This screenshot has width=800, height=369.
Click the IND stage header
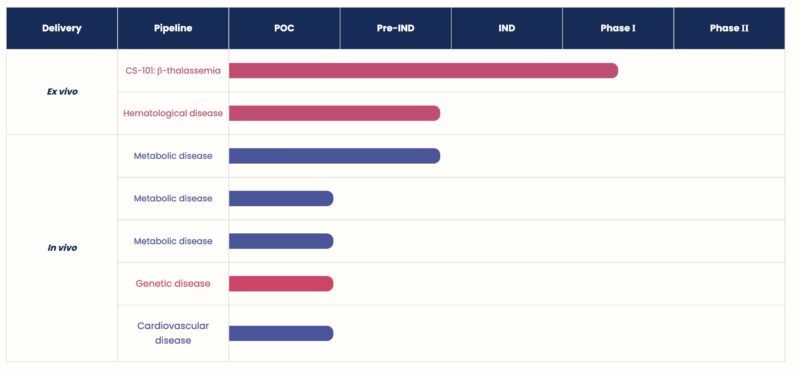tap(507, 29)
